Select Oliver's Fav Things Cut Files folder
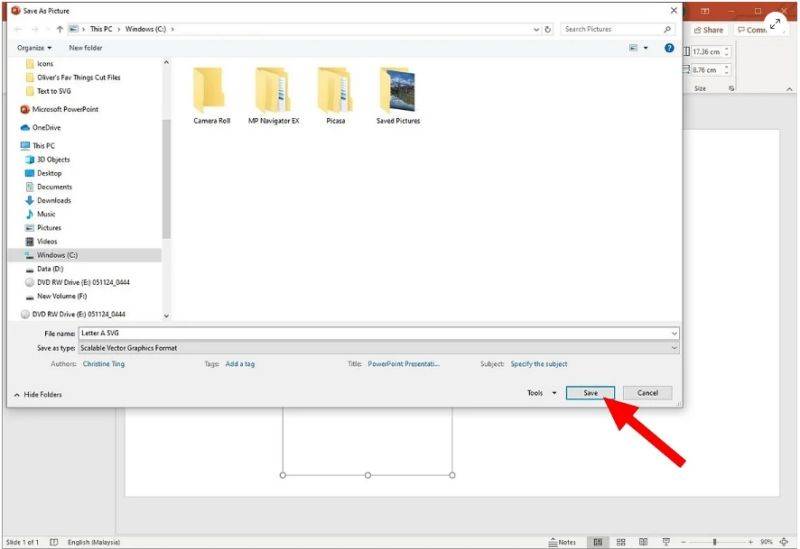This screenshot has width=800, height=549. pos(79,78)
